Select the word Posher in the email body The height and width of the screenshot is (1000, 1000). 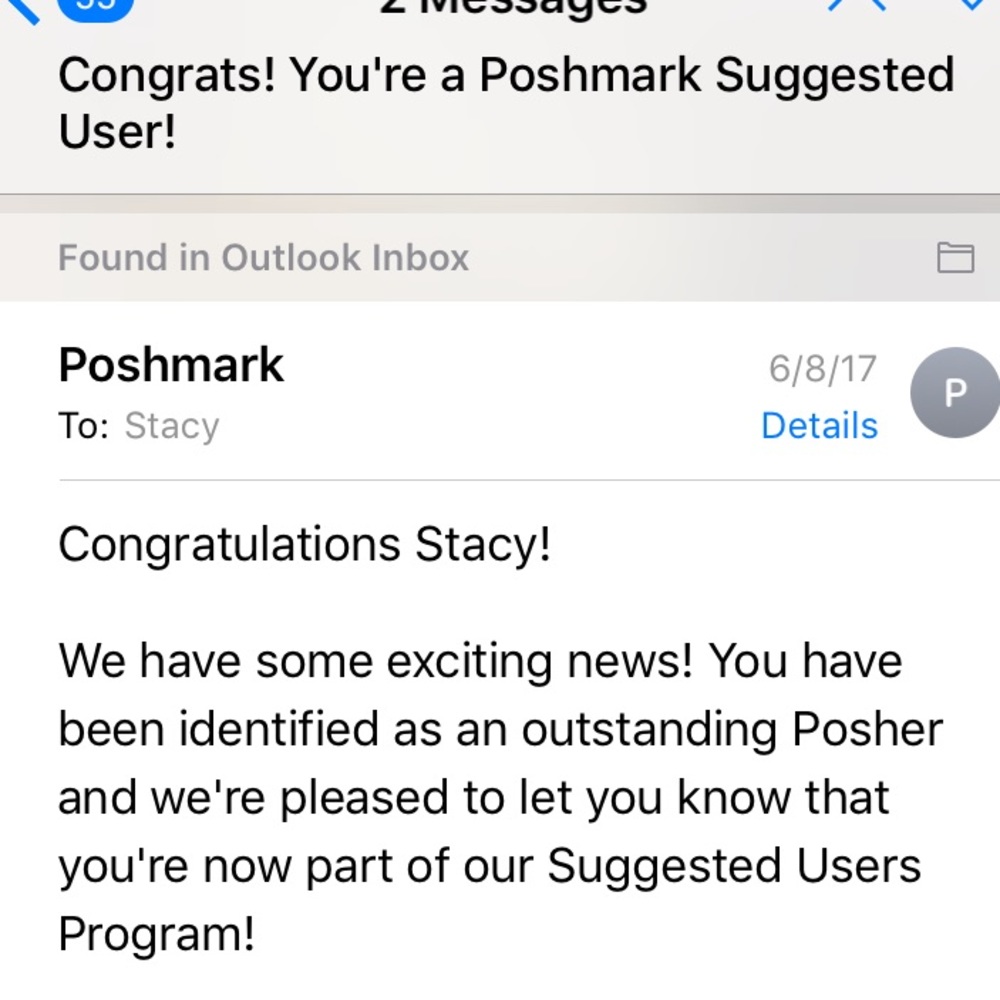point(870,728)
